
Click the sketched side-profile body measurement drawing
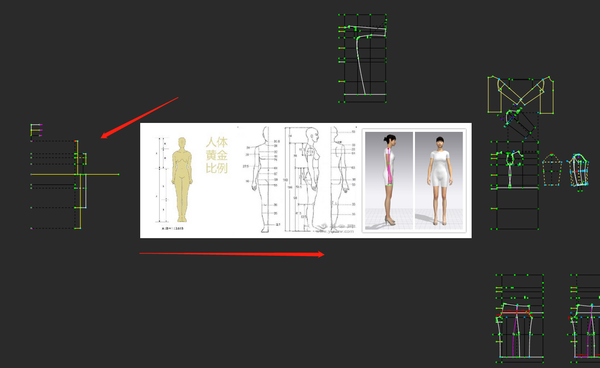pos(312,179)
